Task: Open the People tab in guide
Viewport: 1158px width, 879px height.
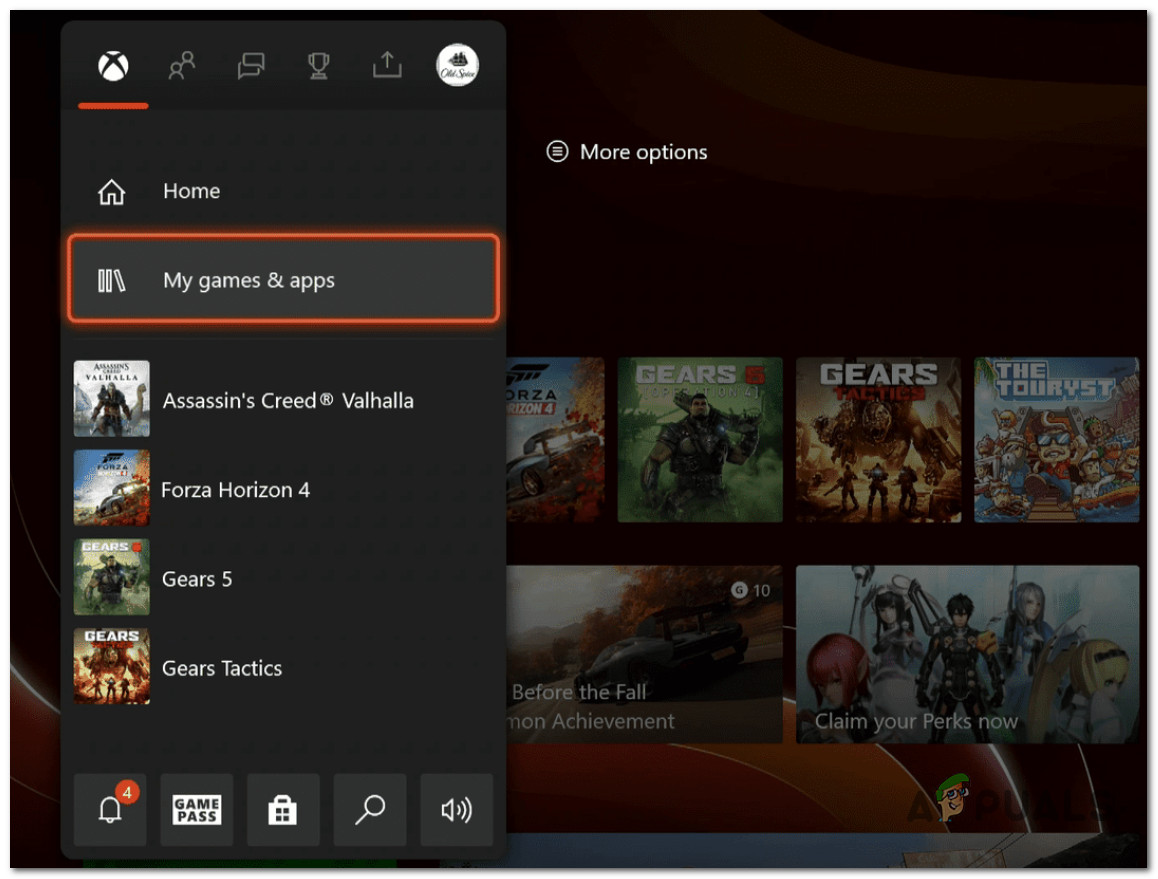Action: (182, 66)
